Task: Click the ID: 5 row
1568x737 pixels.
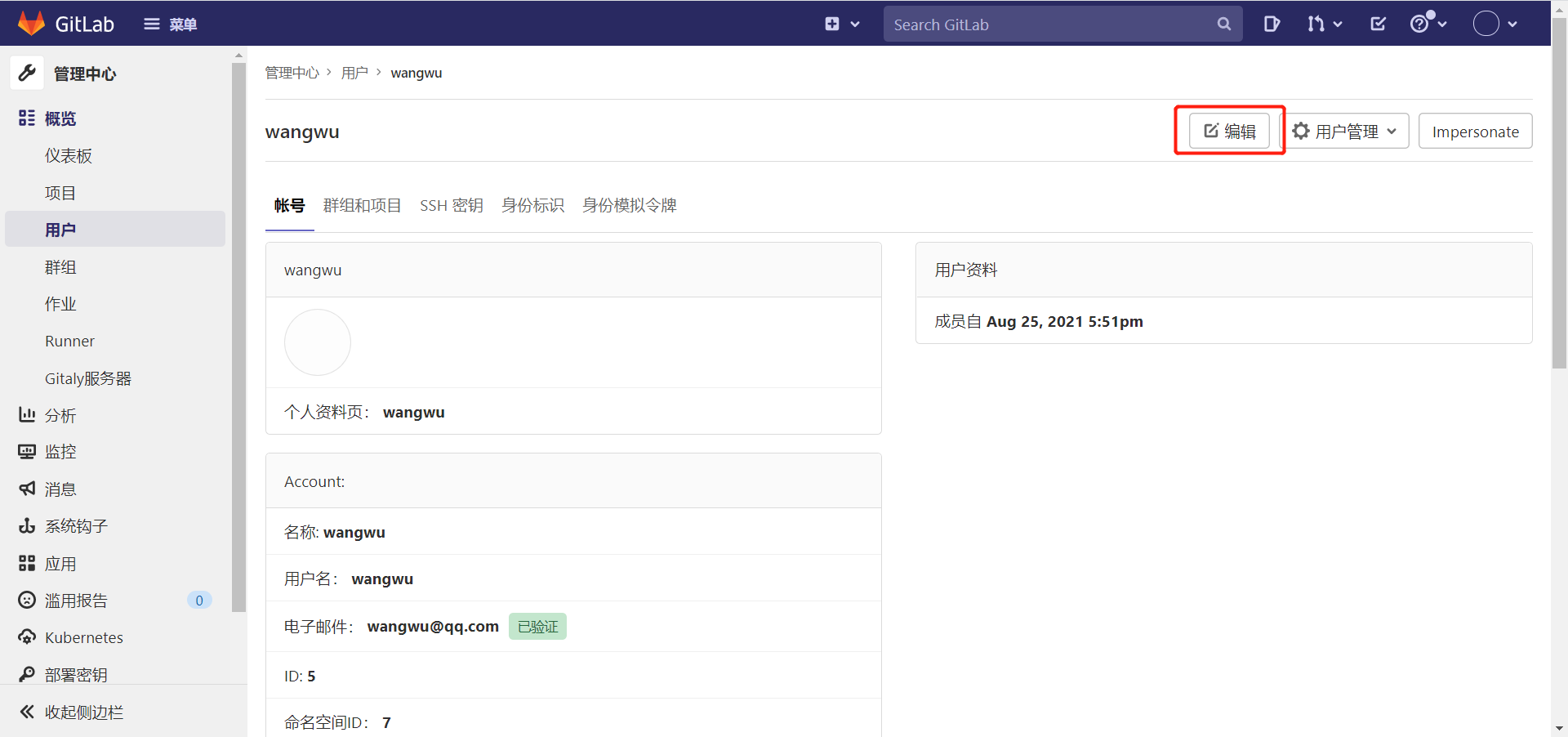Action: click(573, 676)
